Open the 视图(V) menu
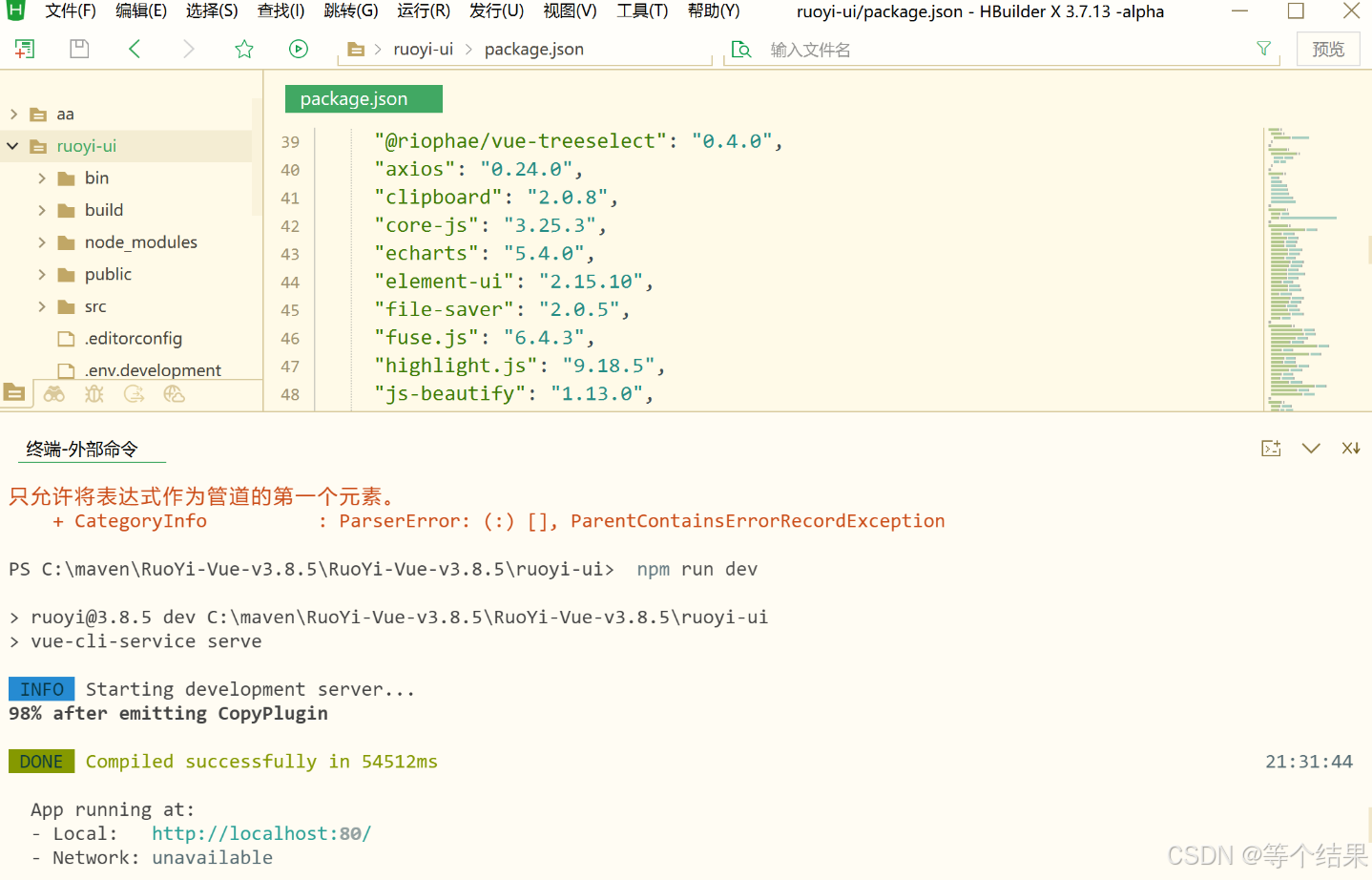 coord(570,11)
